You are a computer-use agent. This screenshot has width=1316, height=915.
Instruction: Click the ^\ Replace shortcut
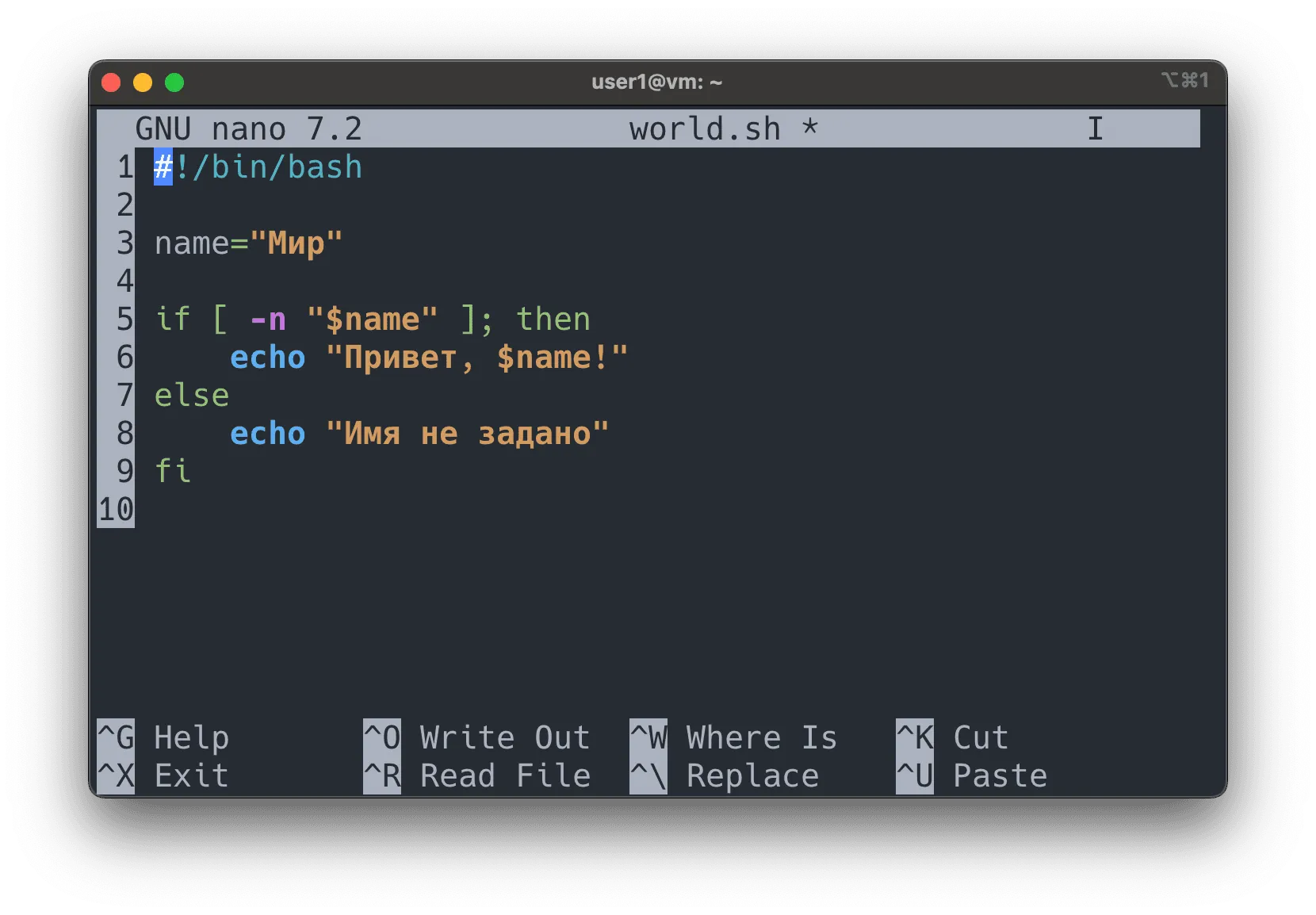point(724,775)
